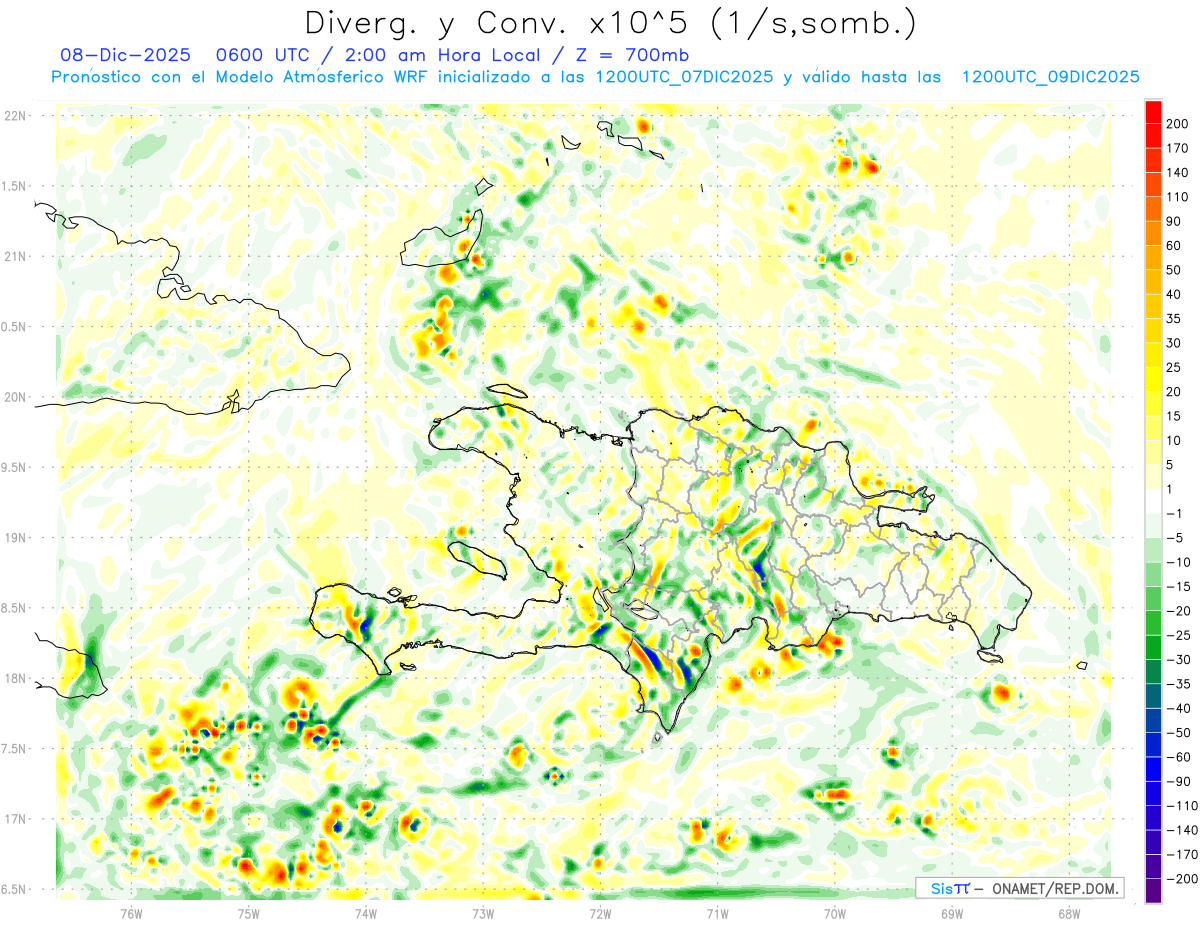Click the '15' value on the color scale
Image resolution: width=1200 pixels, height=927 pixels.
[x=1174, y=416]
